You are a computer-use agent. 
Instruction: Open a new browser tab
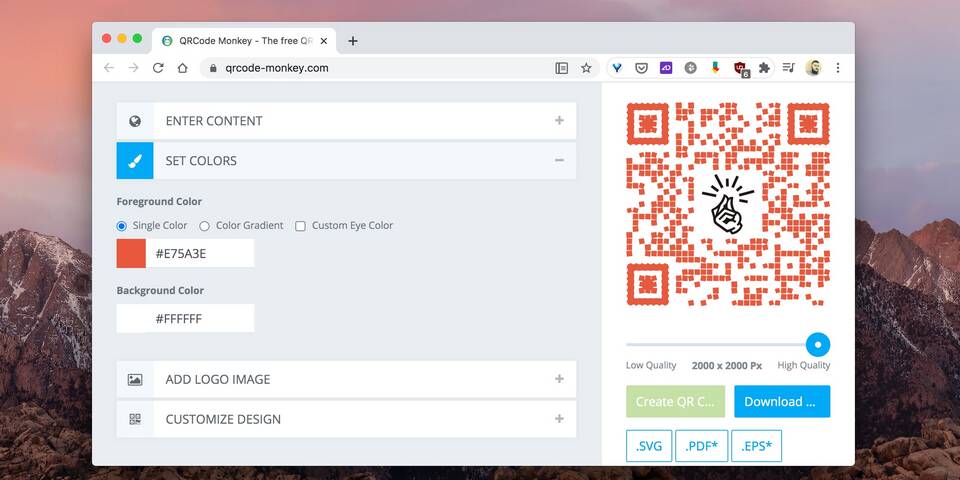pyautogui.click(x=353, y=41)
